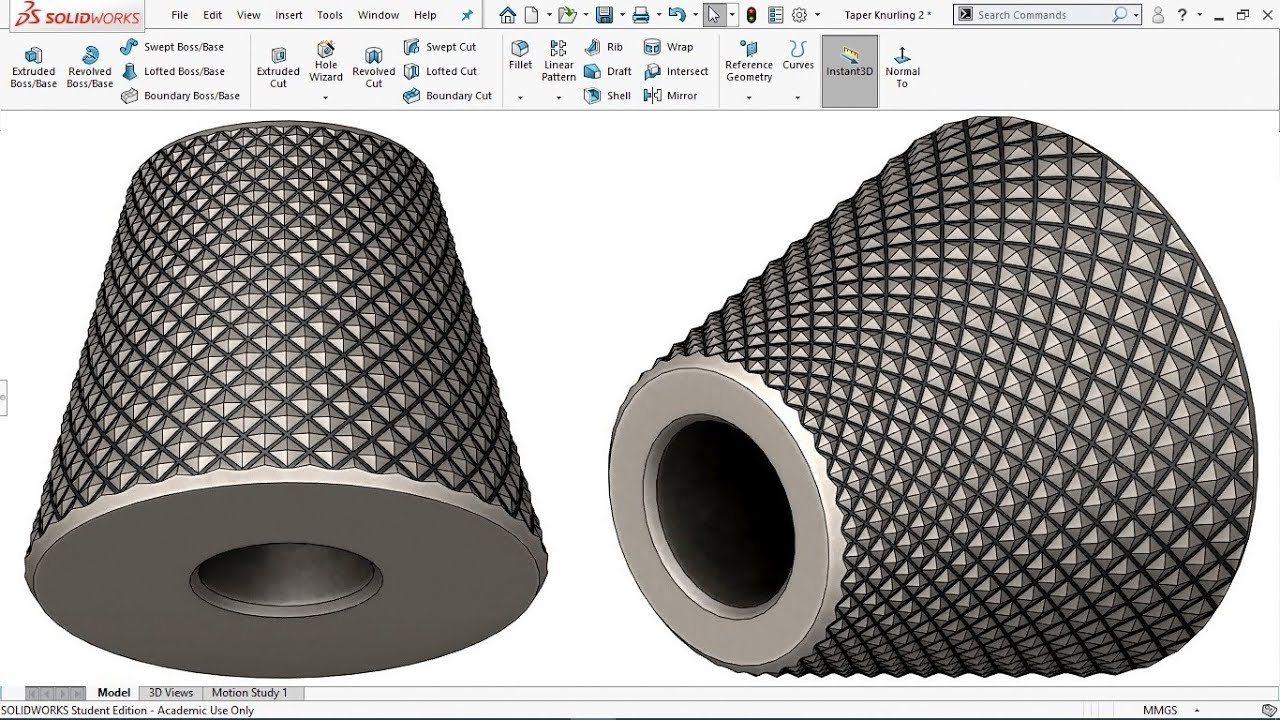The image size is (1280, 720).
Task: Apply the Draft feature tool
Action: (608, 71)
